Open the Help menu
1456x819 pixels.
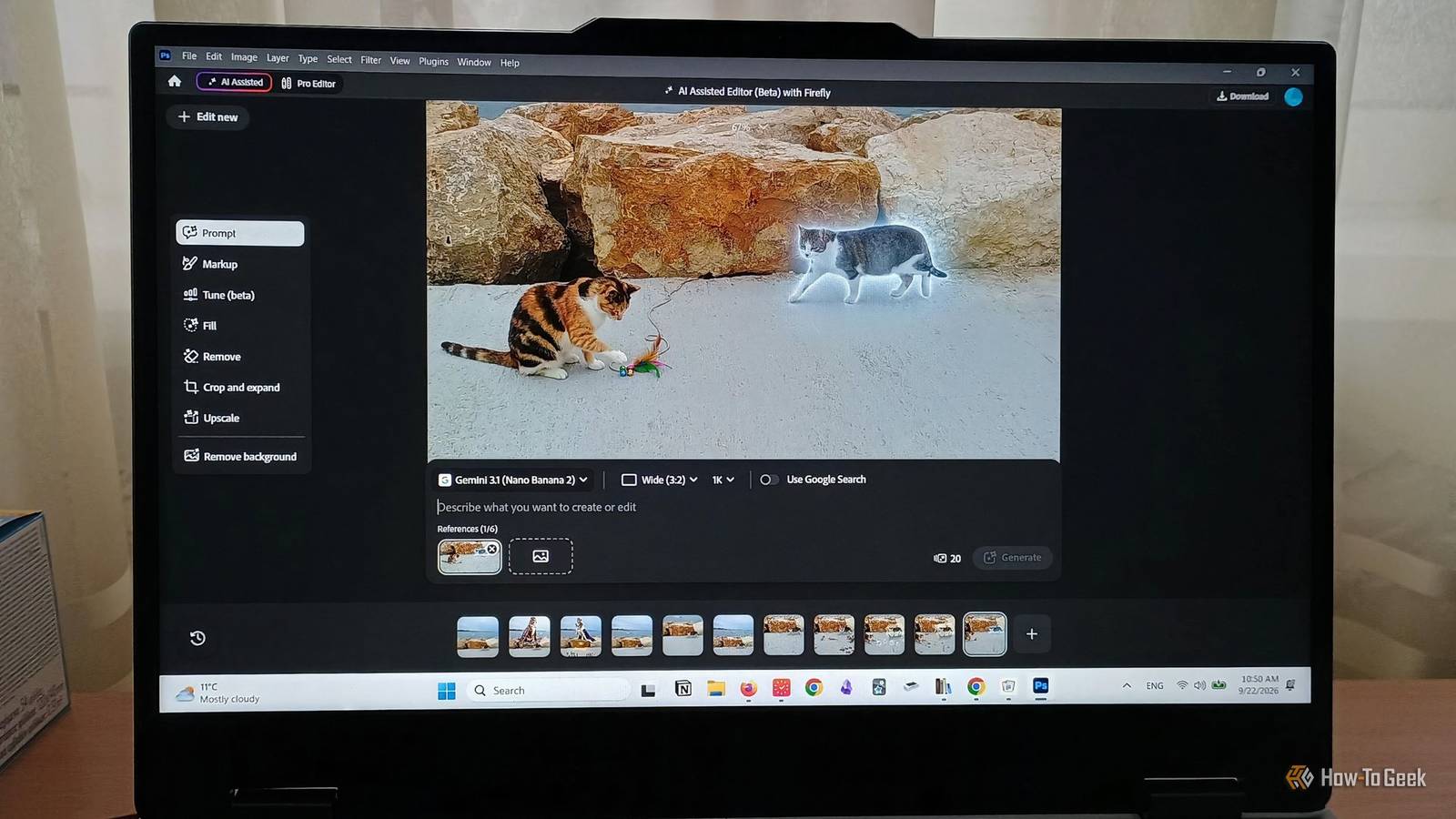(510, 63)
